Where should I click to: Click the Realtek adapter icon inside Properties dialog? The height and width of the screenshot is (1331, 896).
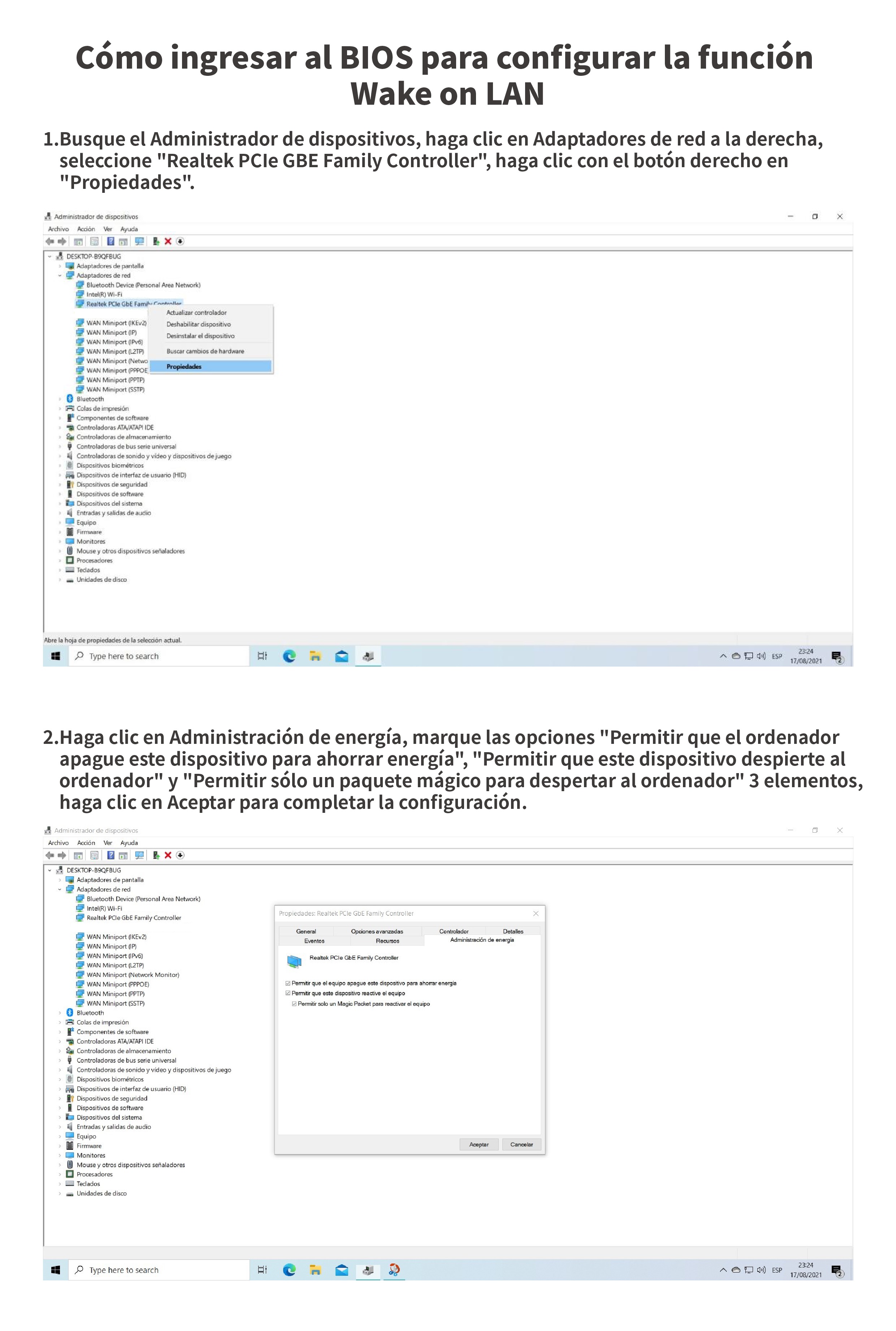coord(294,961)
